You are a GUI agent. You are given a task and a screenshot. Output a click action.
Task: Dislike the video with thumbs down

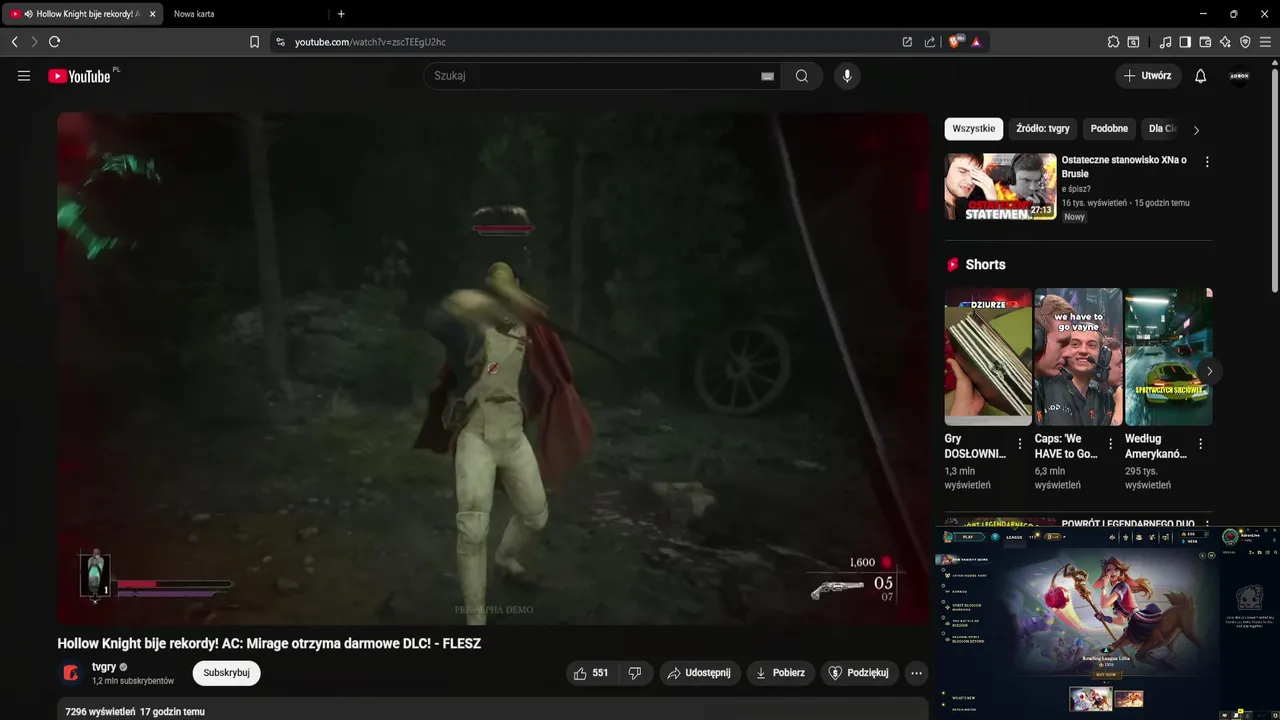point(635,673)
